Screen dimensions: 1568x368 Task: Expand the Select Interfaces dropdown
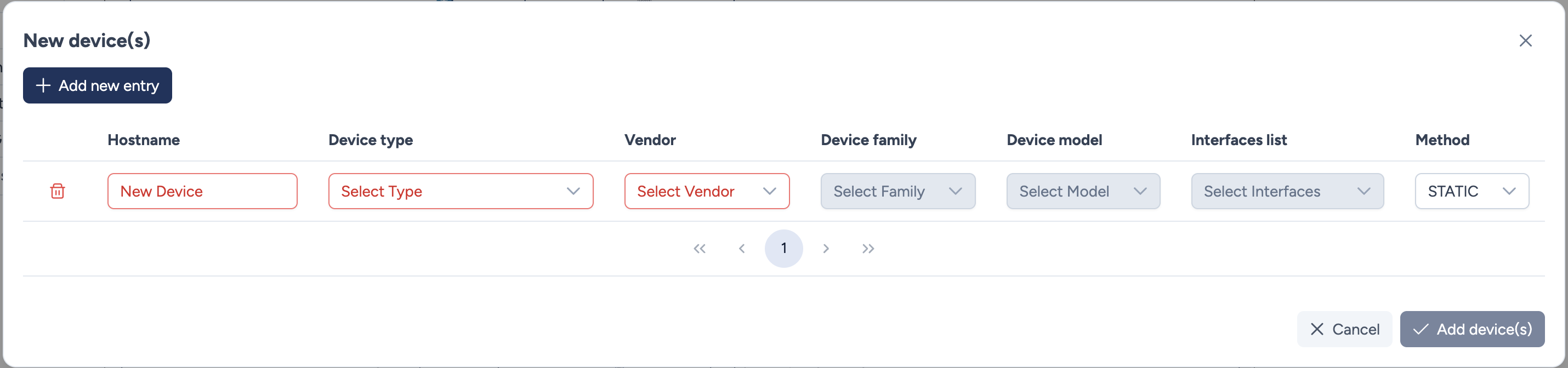pyautogui.click(x=1287, y=191)
